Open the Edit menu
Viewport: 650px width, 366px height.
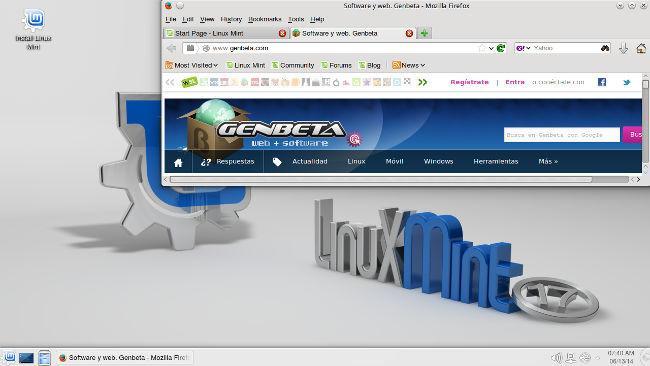(188, 19)
